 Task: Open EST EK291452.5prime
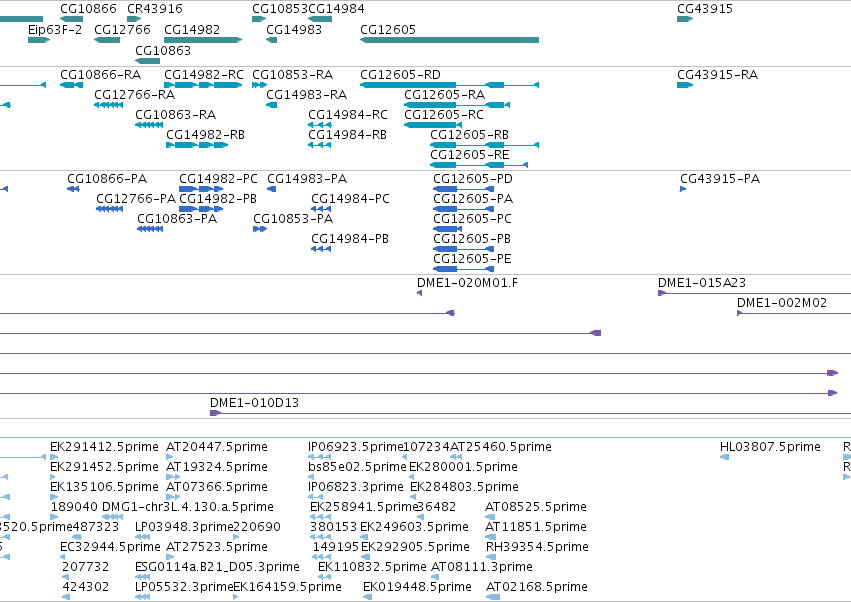104,467
